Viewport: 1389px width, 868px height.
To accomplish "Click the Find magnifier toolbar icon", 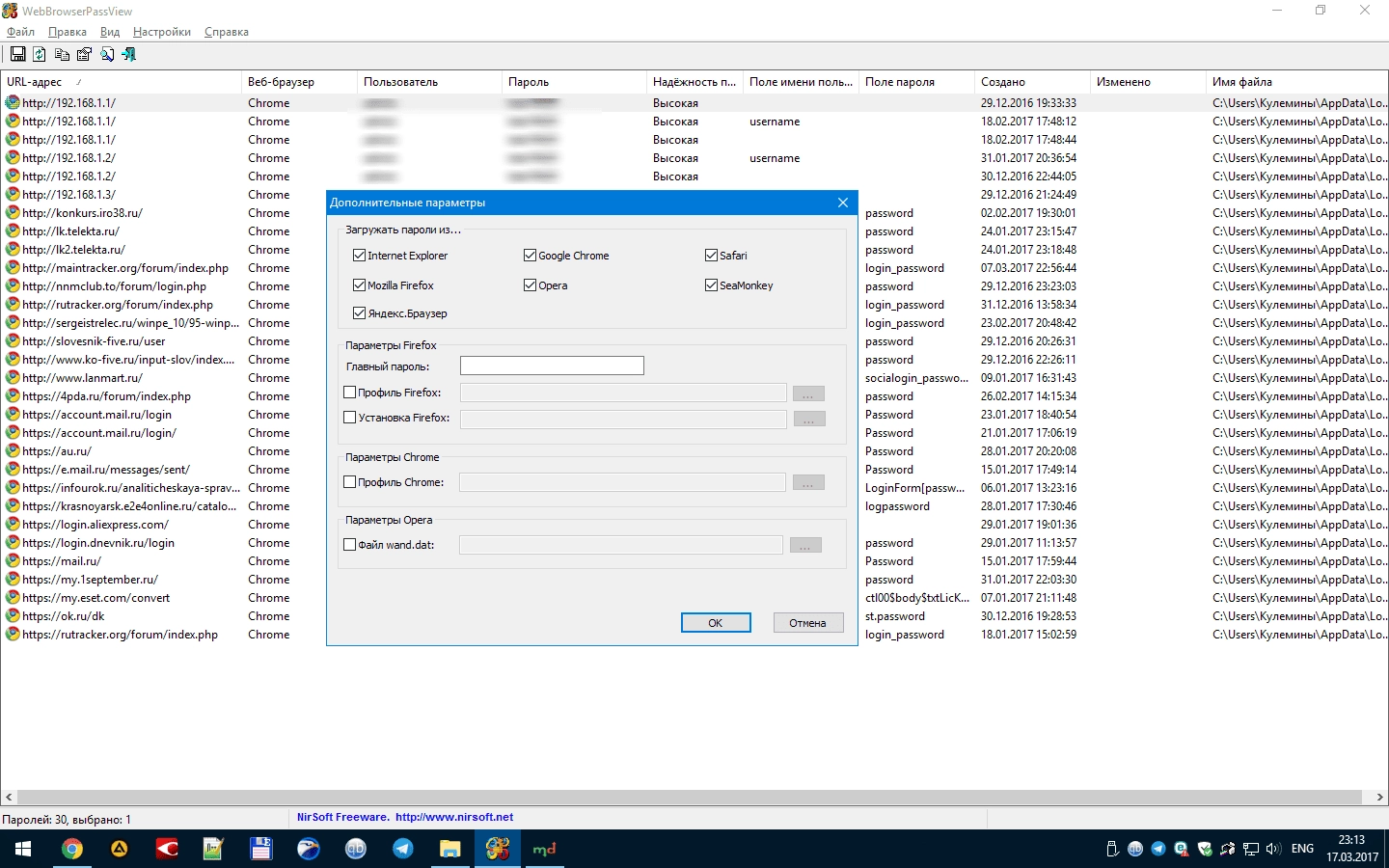I will point(107,55).
